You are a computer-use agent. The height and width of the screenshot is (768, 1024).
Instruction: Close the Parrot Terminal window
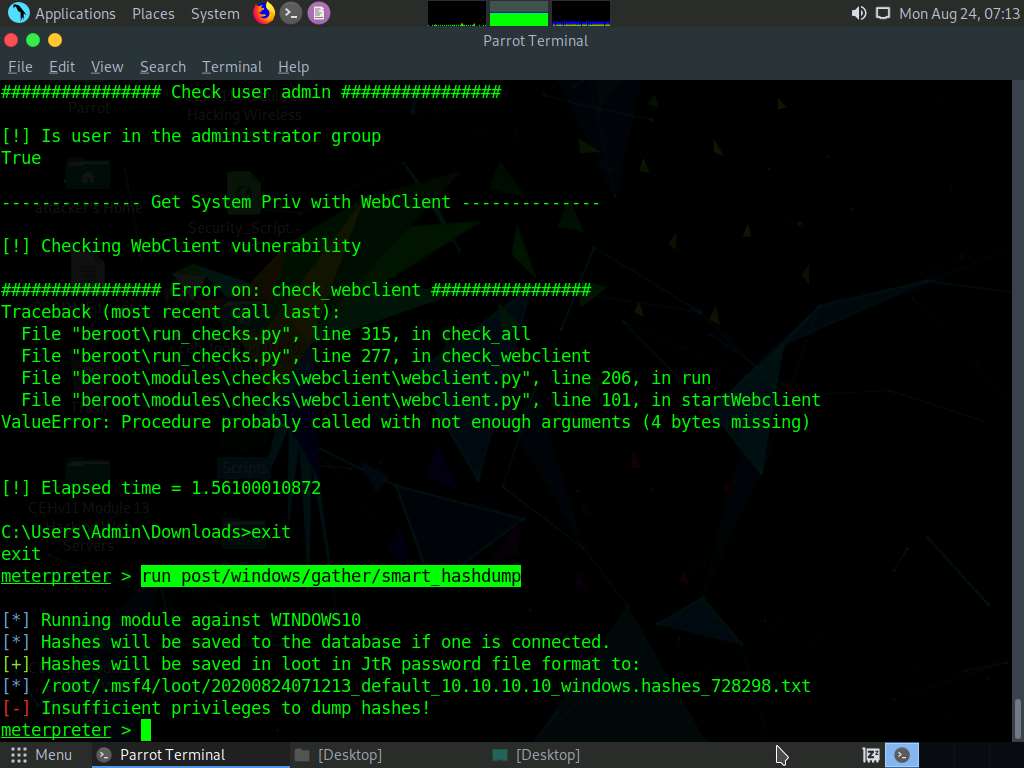click(x=10, y=40)
